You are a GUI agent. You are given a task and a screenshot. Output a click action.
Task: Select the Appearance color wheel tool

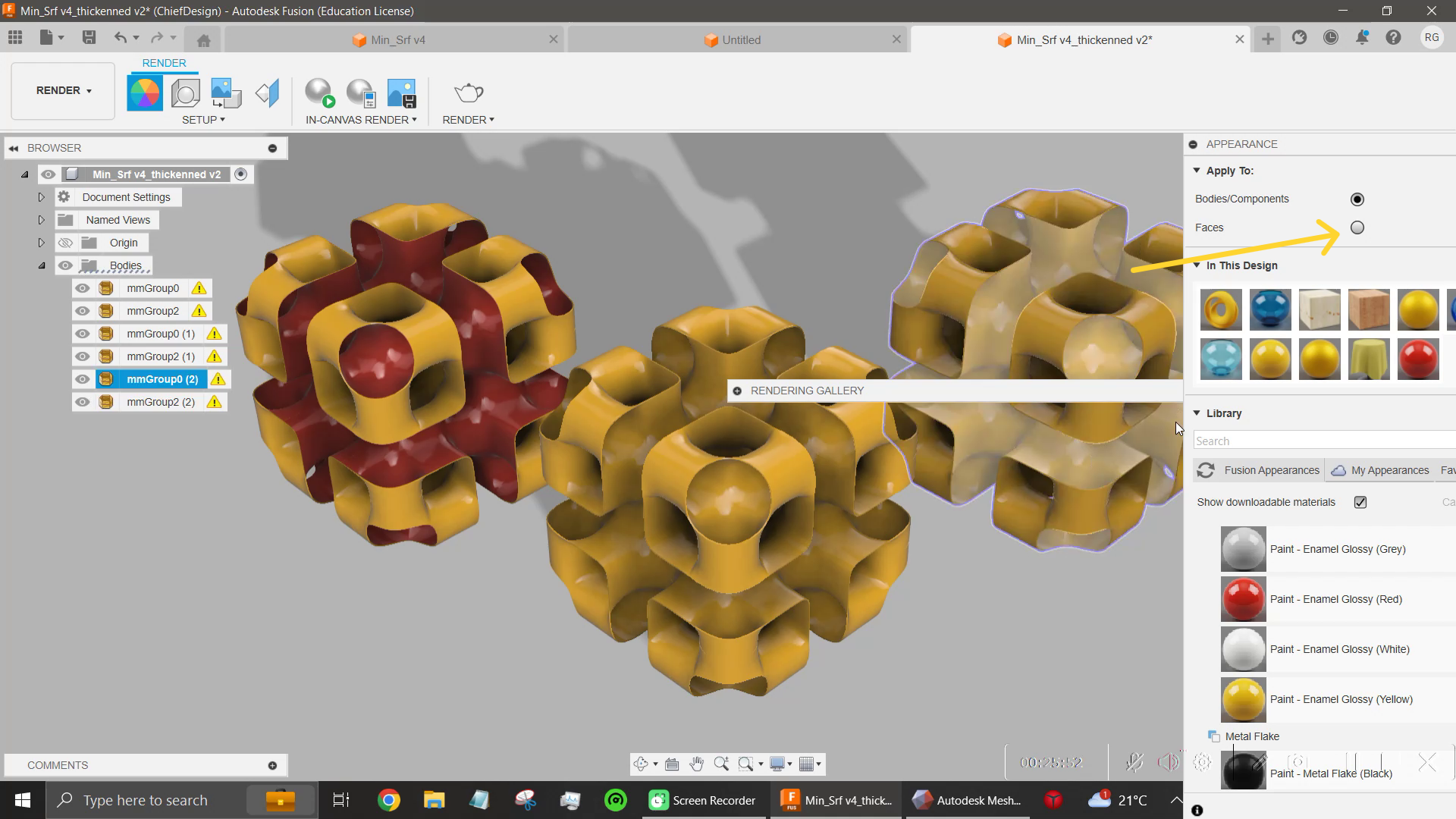[145, 92]
